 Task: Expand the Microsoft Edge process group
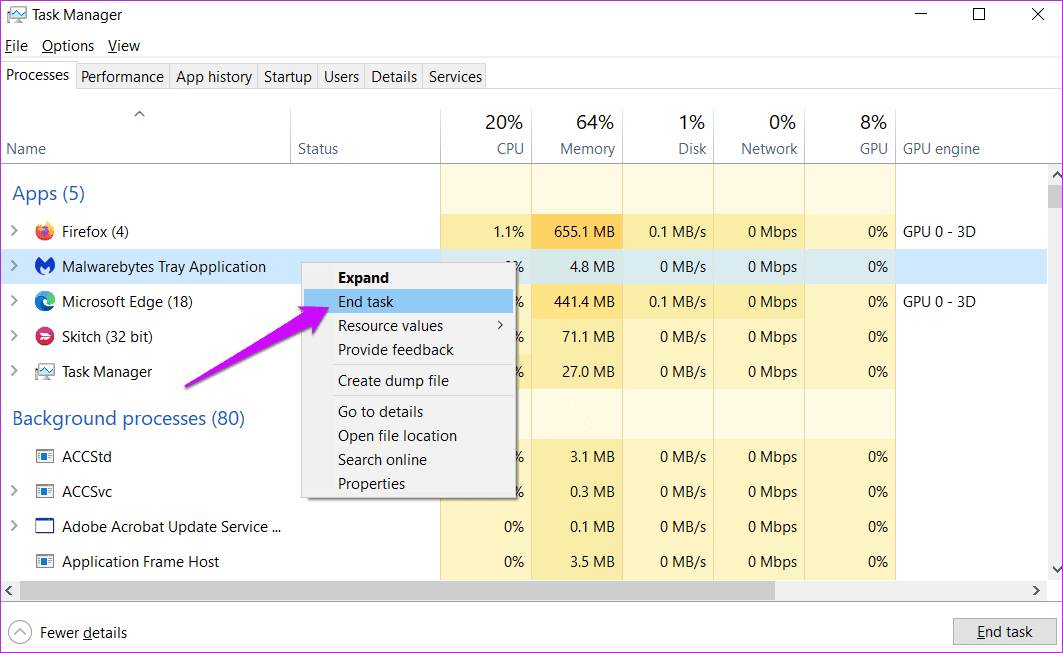14,301
